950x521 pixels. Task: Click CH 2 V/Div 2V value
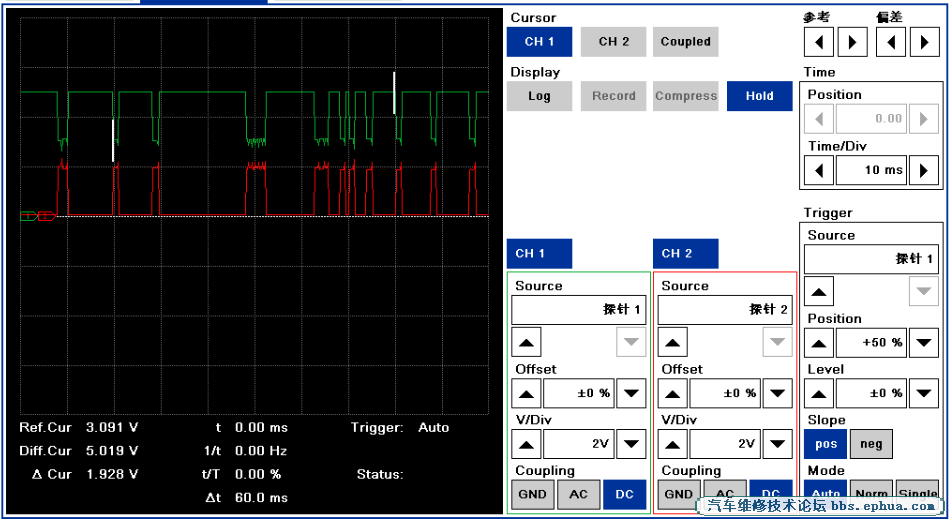[725, 445]
